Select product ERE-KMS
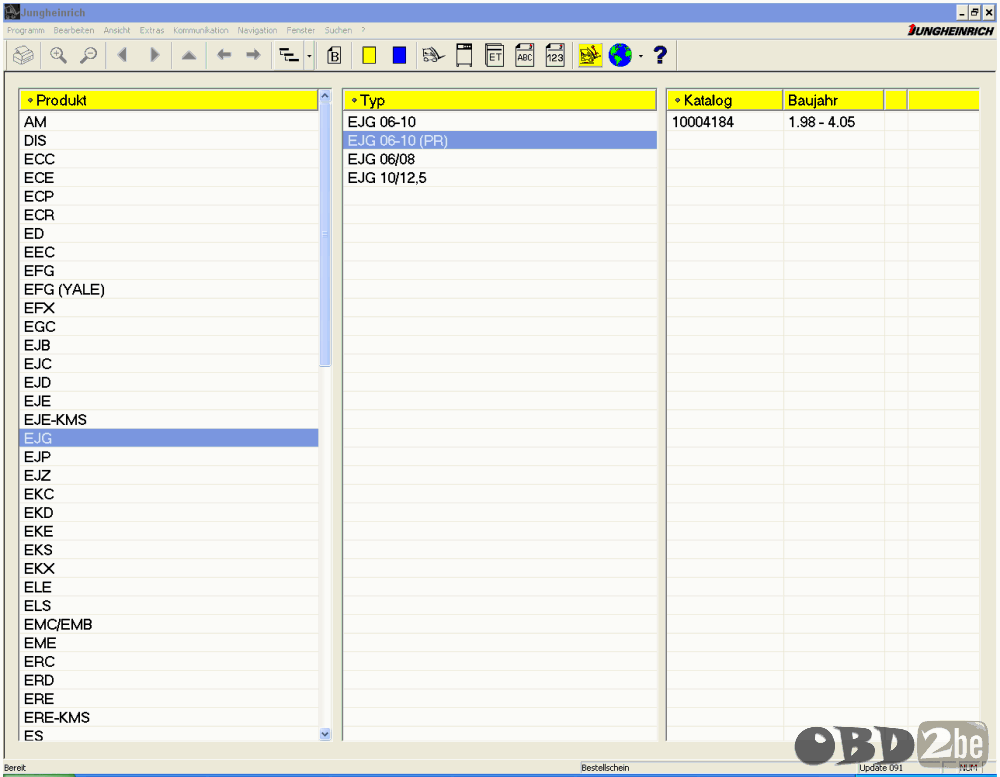 click(169, 718)
